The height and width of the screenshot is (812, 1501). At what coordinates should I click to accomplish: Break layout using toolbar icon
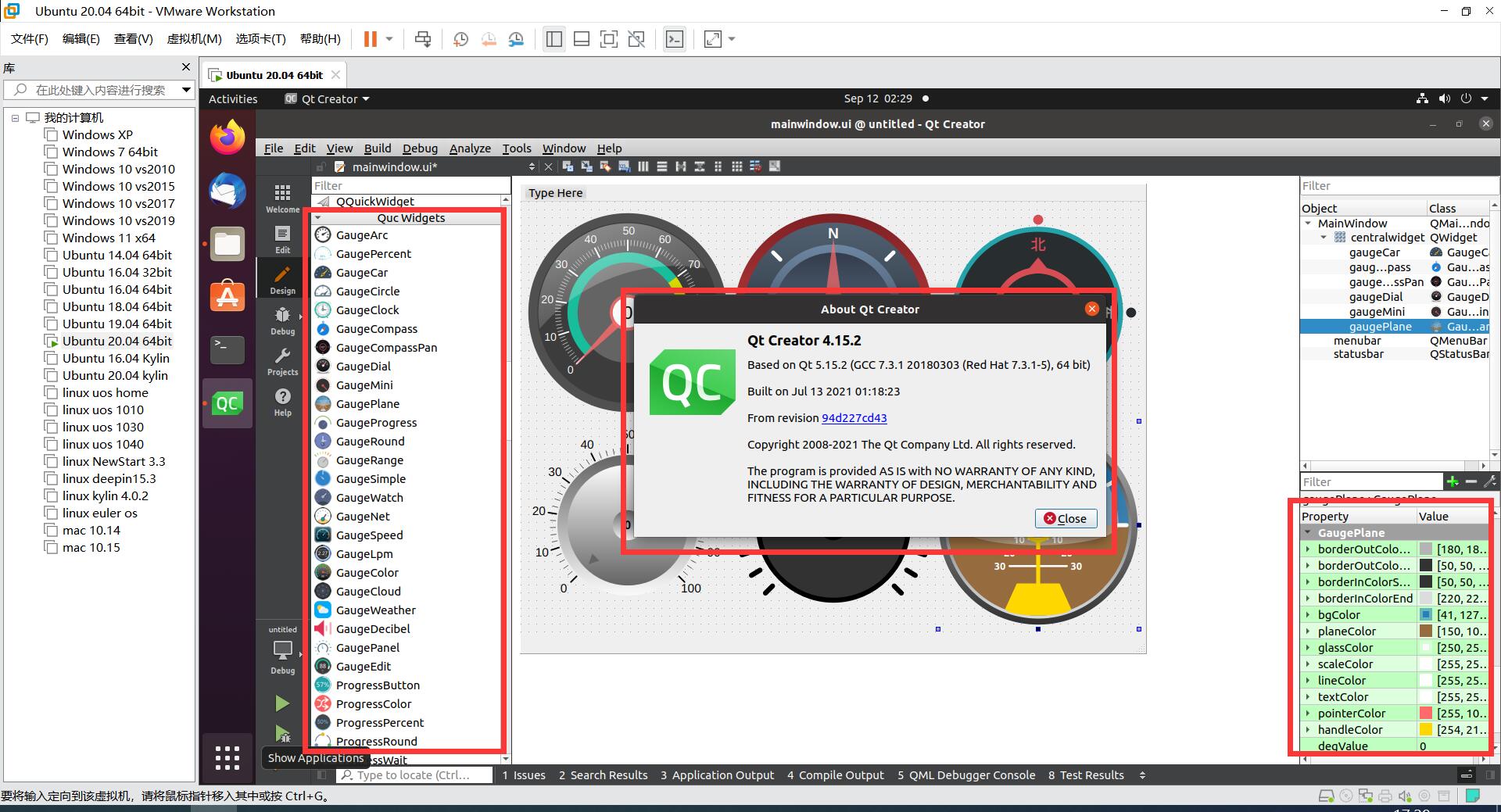(x=755, y=166)
